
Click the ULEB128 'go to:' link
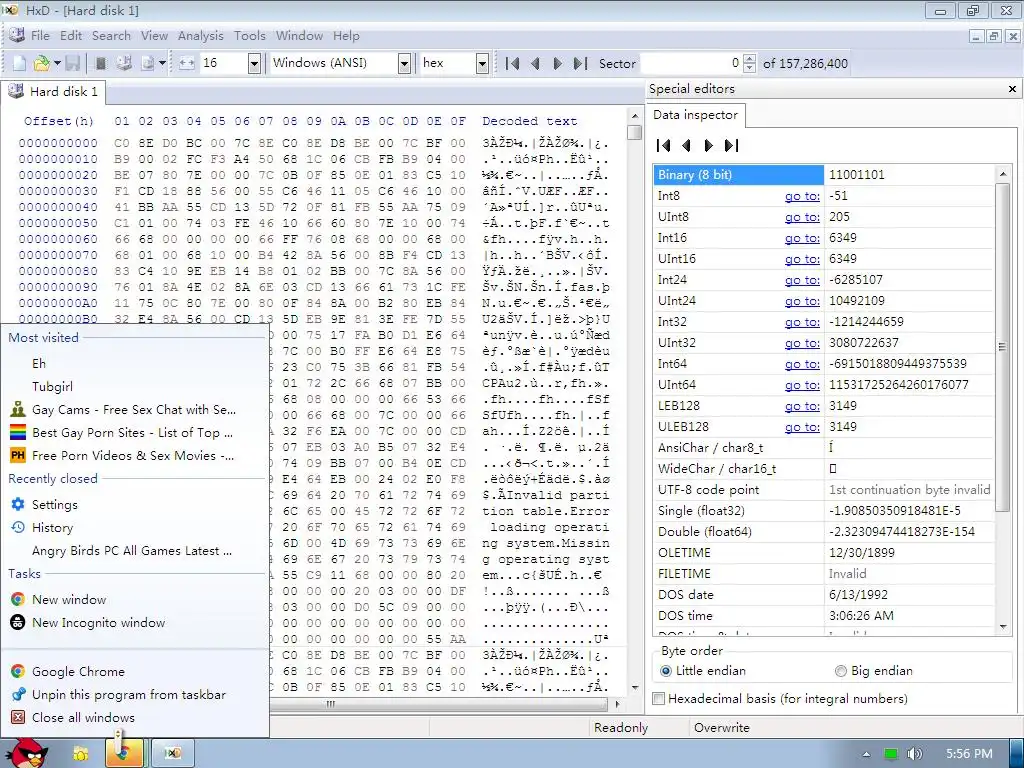tap(802, 426)
